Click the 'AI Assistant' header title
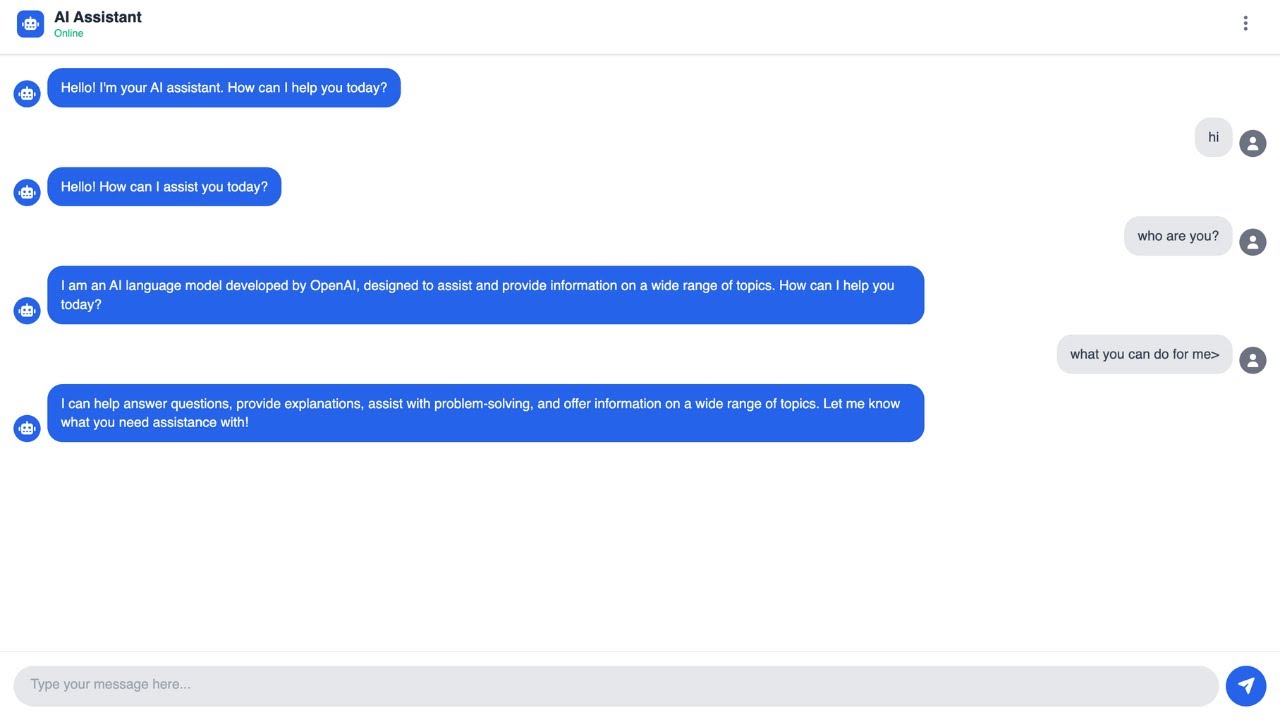The image size is (1280, 720). [x=98, y=17]
